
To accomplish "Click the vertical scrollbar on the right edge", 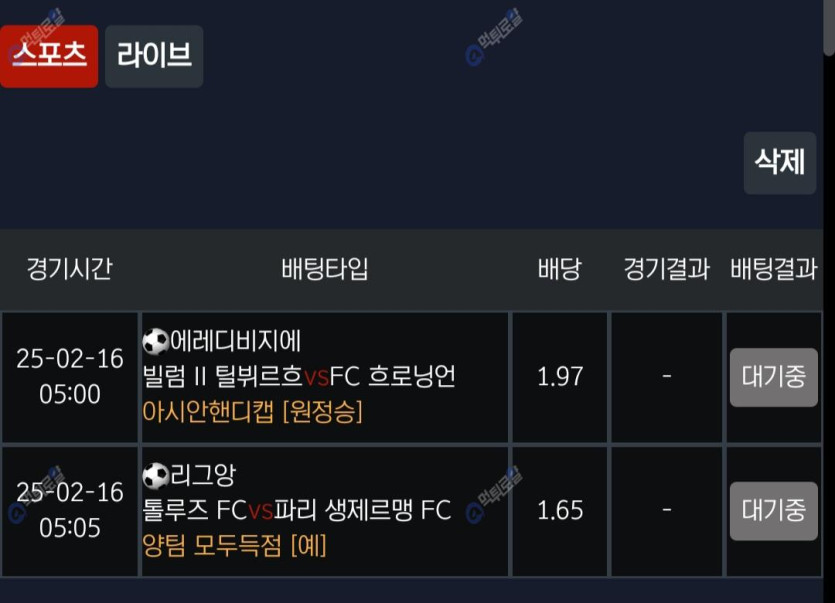I will 829,30.
